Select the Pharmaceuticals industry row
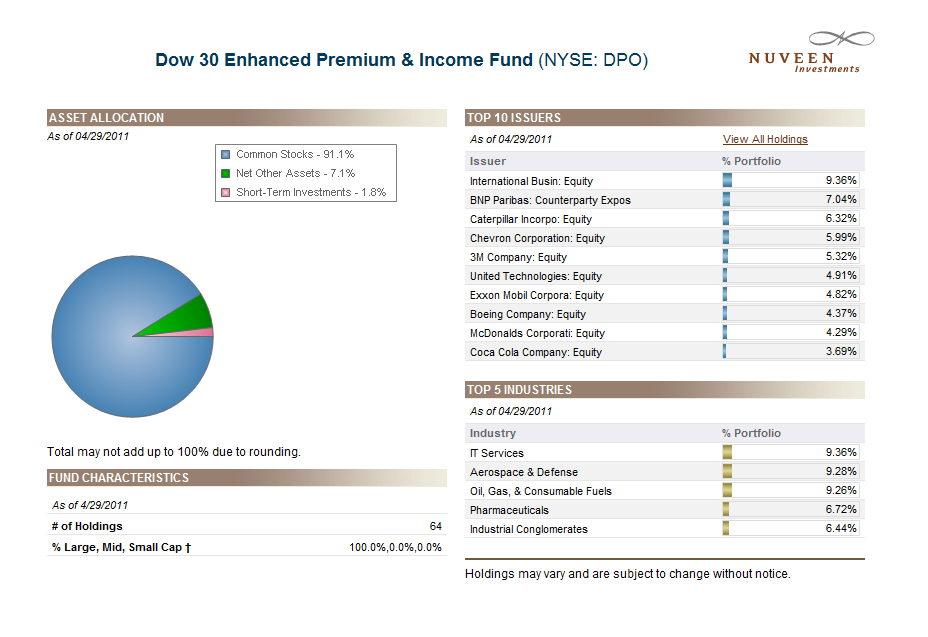 (665, 509)
